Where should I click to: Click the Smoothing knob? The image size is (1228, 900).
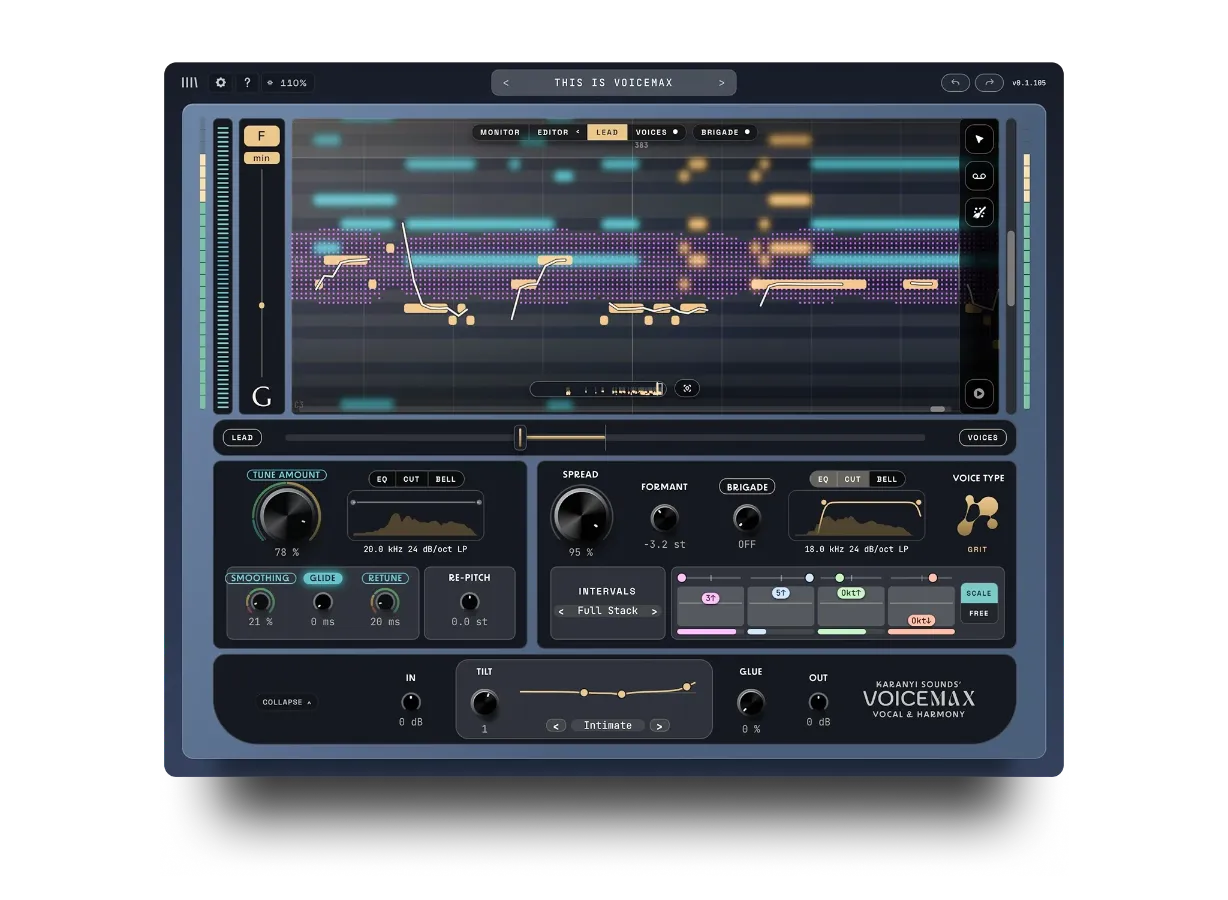(260, 602)
